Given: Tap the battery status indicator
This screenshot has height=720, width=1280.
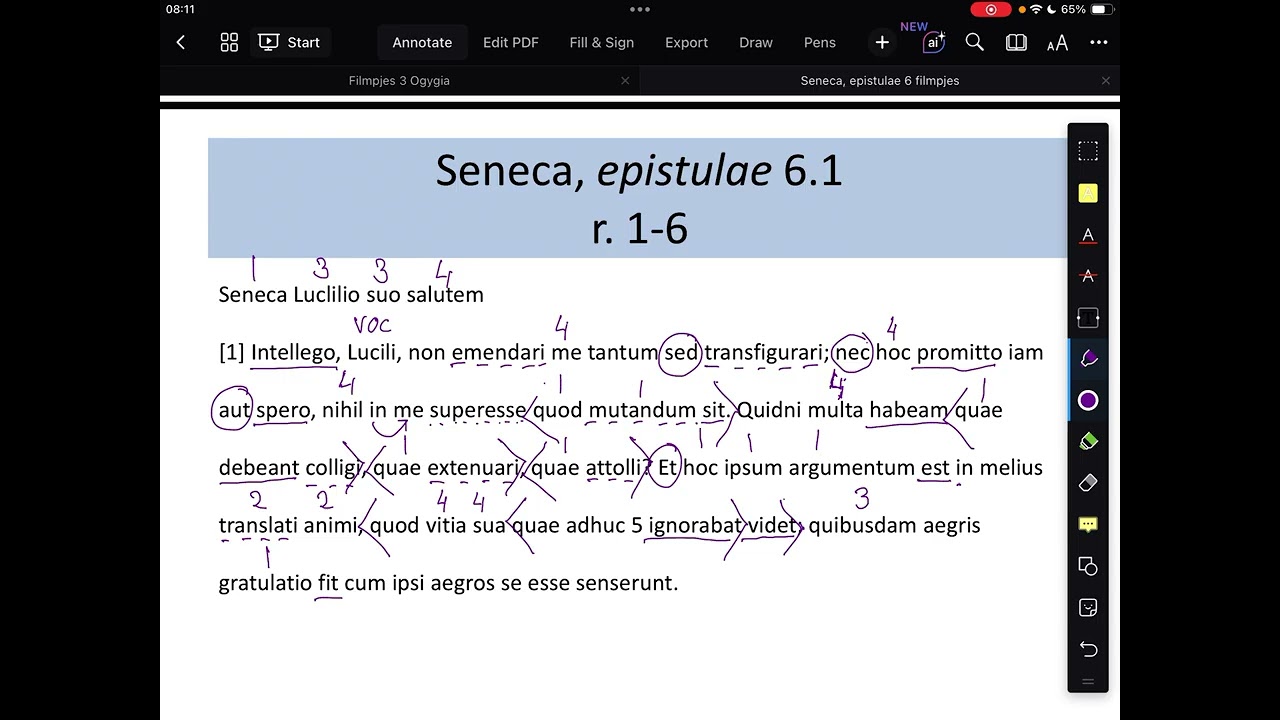Looking at the screenshot, I should pyautogui.click(x=1100, y=9).
